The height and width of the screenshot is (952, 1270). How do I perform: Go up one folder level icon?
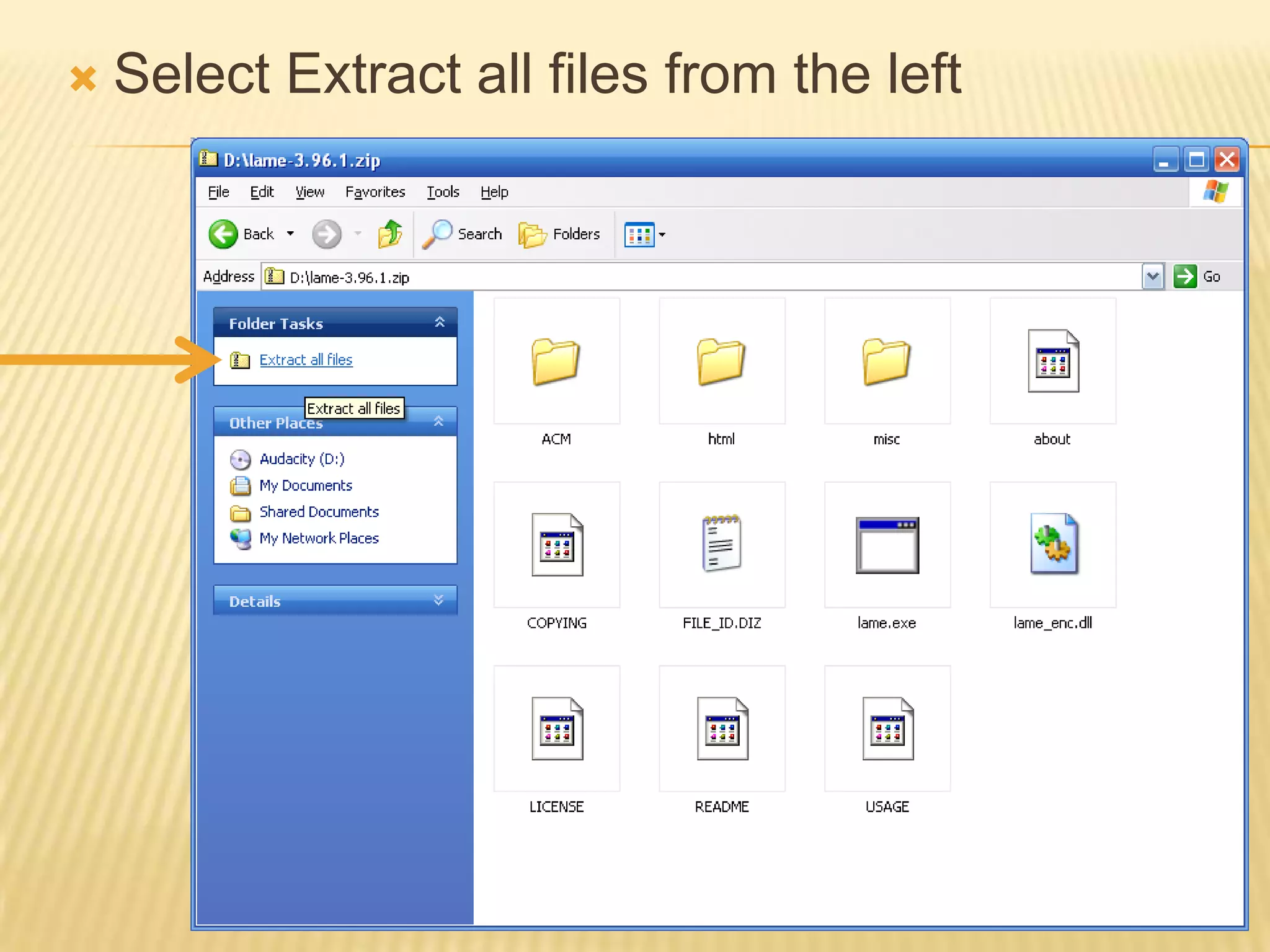point(390,234)
